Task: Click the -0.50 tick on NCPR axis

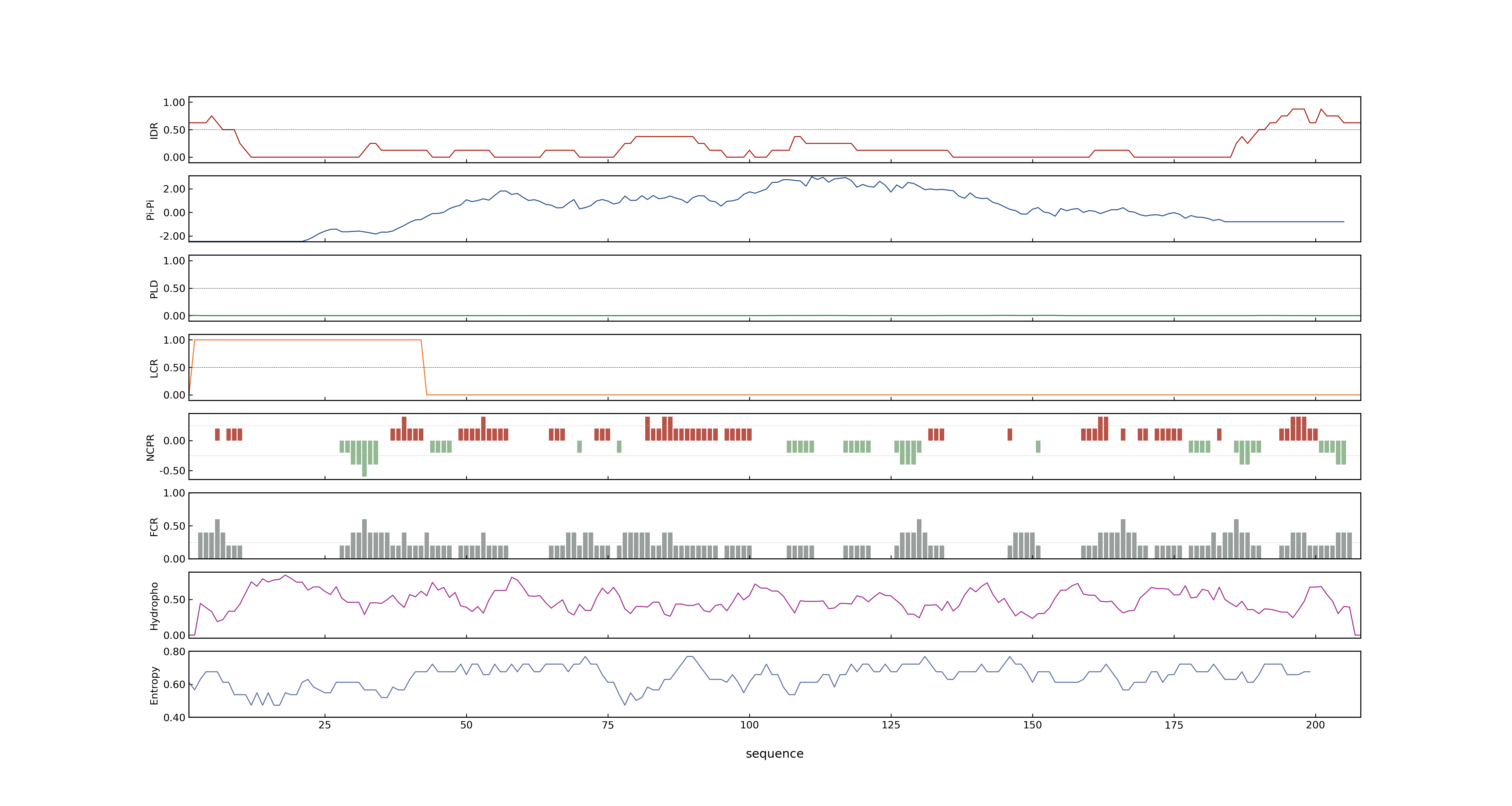Action: (x=172, y=470)
